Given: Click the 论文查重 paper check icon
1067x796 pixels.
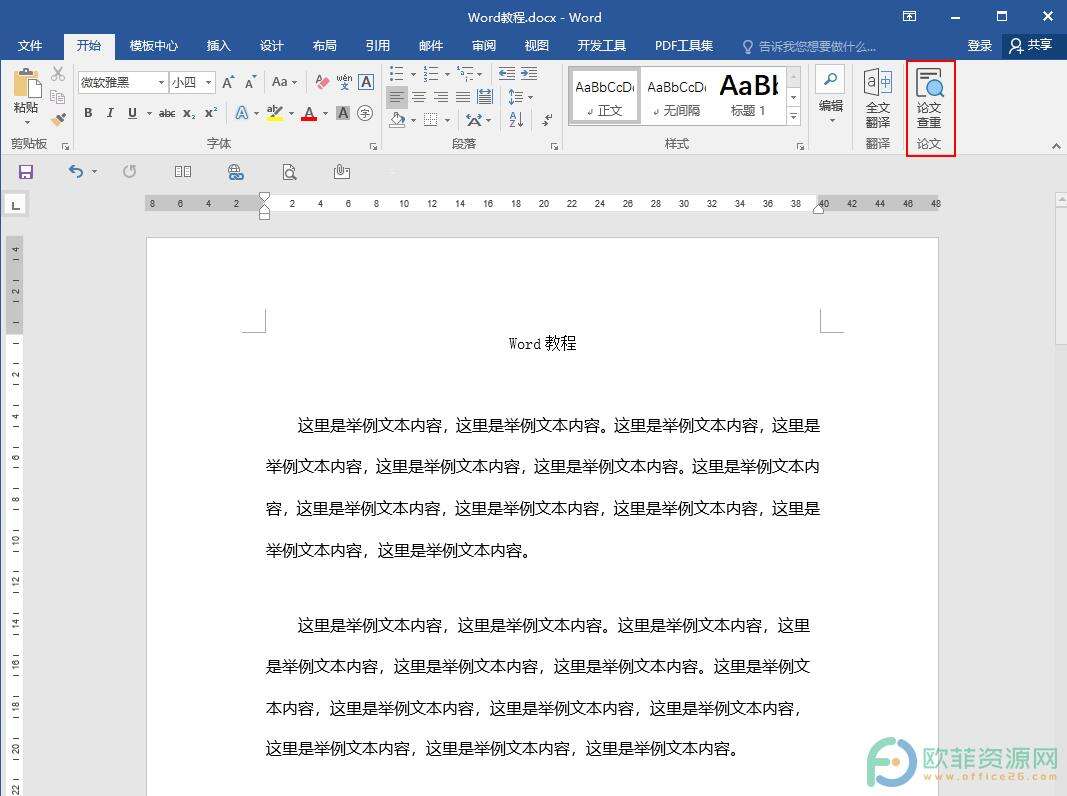Looking at the screenshot, I should [929, 99].
